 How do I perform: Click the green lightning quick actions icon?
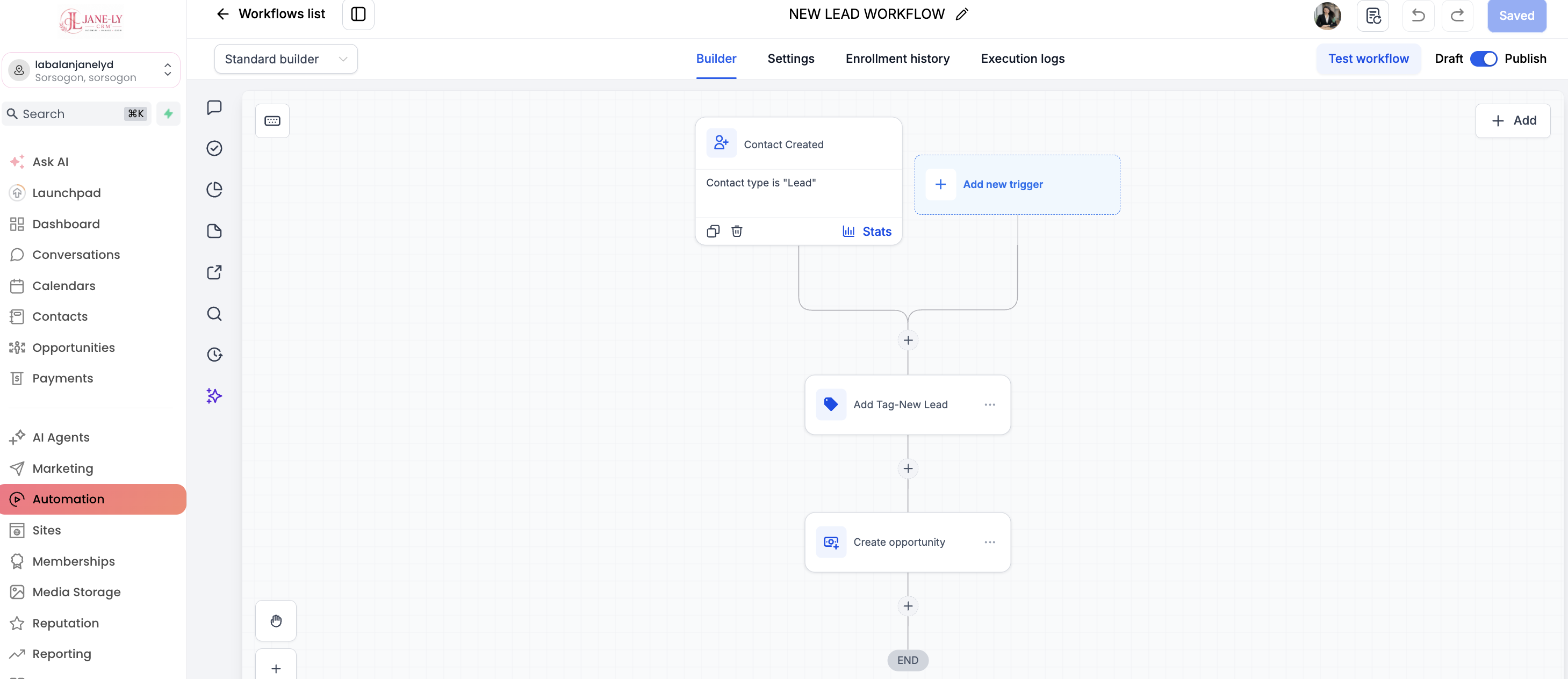coord(169,114)
